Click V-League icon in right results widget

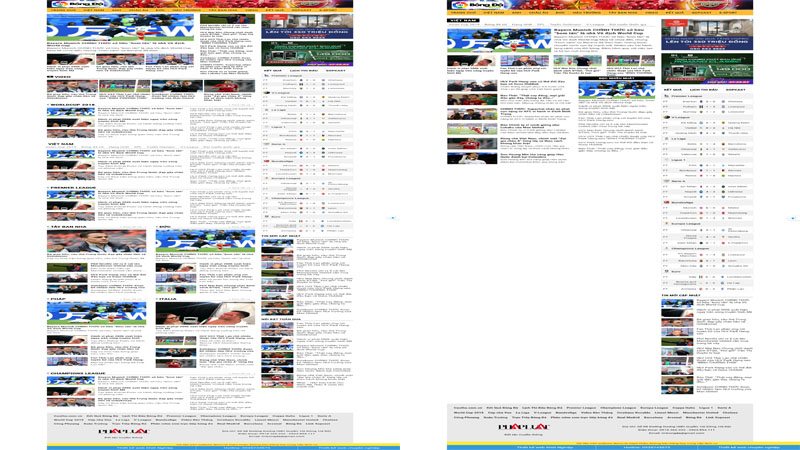point(666,117)
